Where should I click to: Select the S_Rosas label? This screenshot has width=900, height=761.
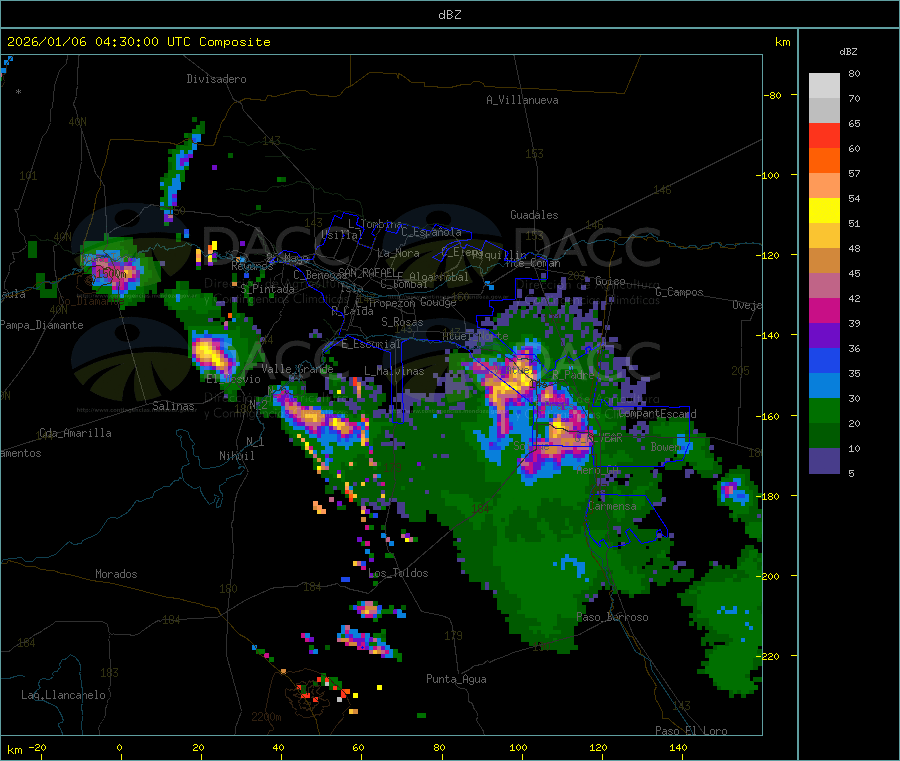tap(402, 322)
